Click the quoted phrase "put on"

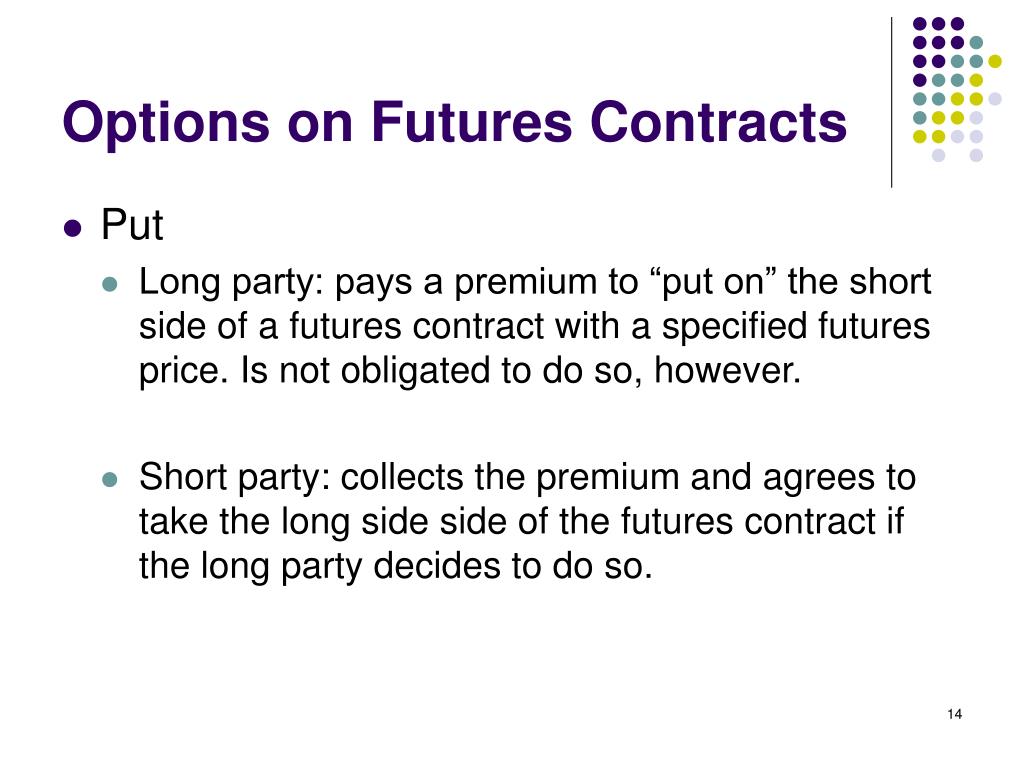pos(714,282)
